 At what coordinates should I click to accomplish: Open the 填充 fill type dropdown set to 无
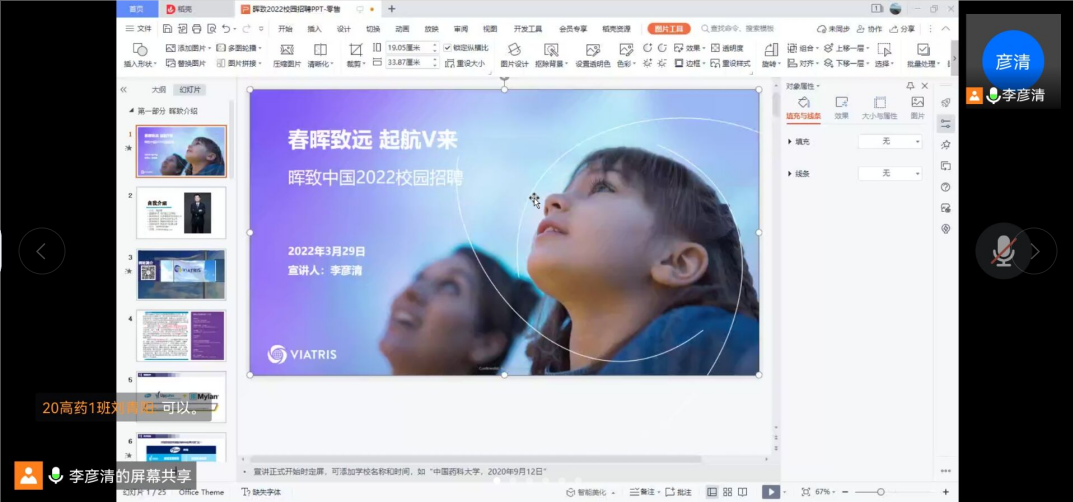[x=890, y=142]
